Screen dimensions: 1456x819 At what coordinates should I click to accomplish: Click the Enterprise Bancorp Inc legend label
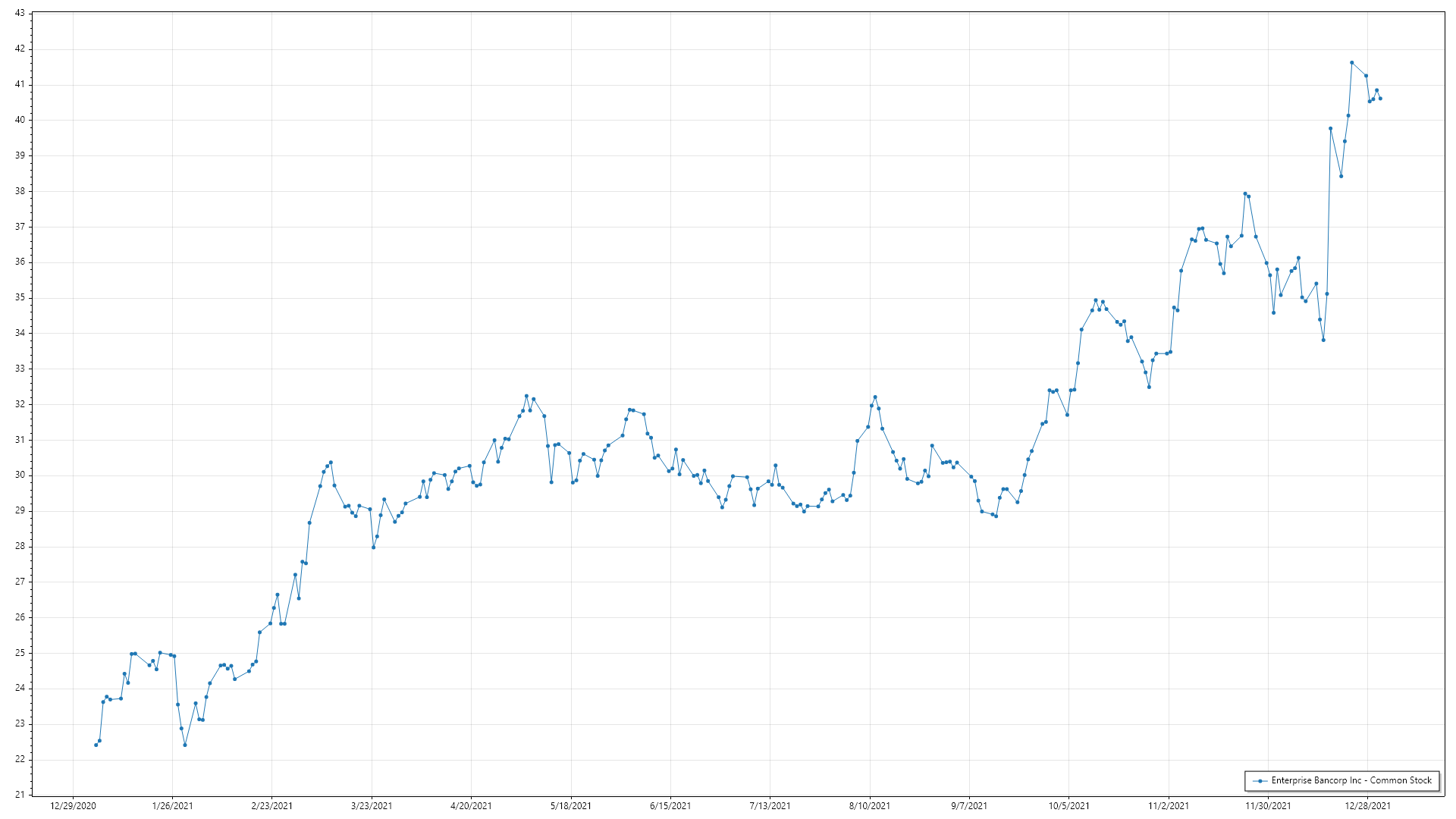[1351, 780]
